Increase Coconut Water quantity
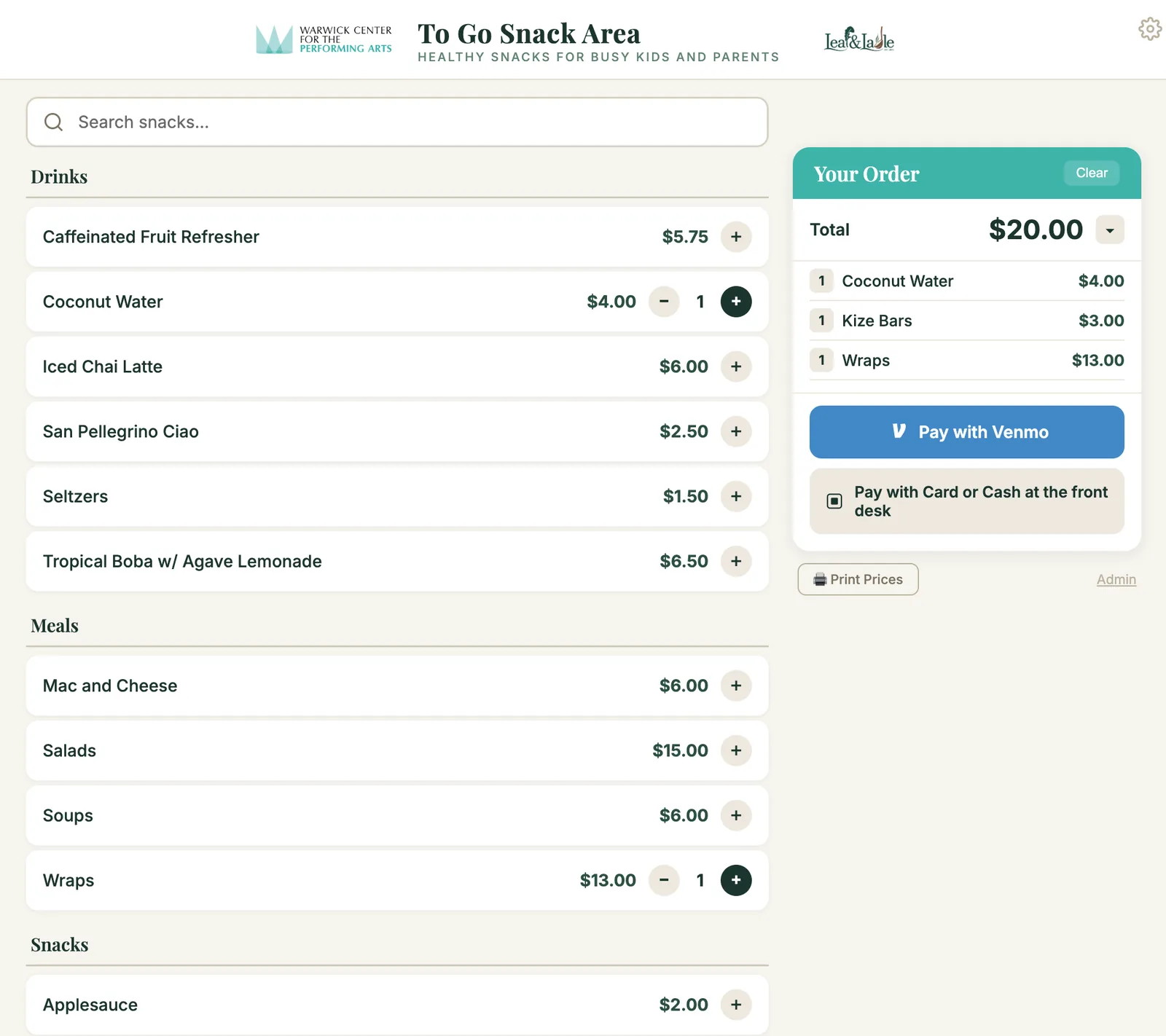This screenshot has height=1036, width=1166. 736,302
